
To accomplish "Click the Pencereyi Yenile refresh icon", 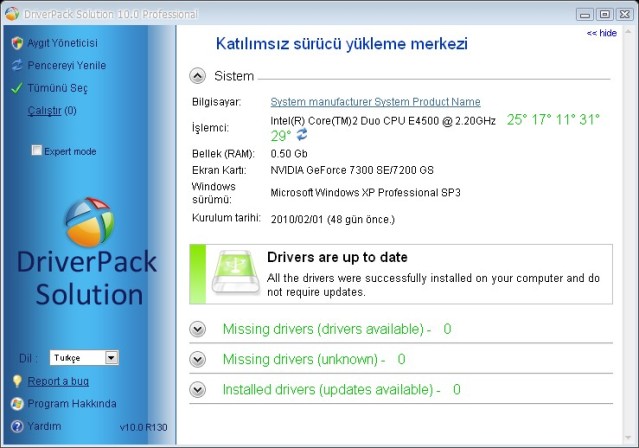I will tap(17, 65).
